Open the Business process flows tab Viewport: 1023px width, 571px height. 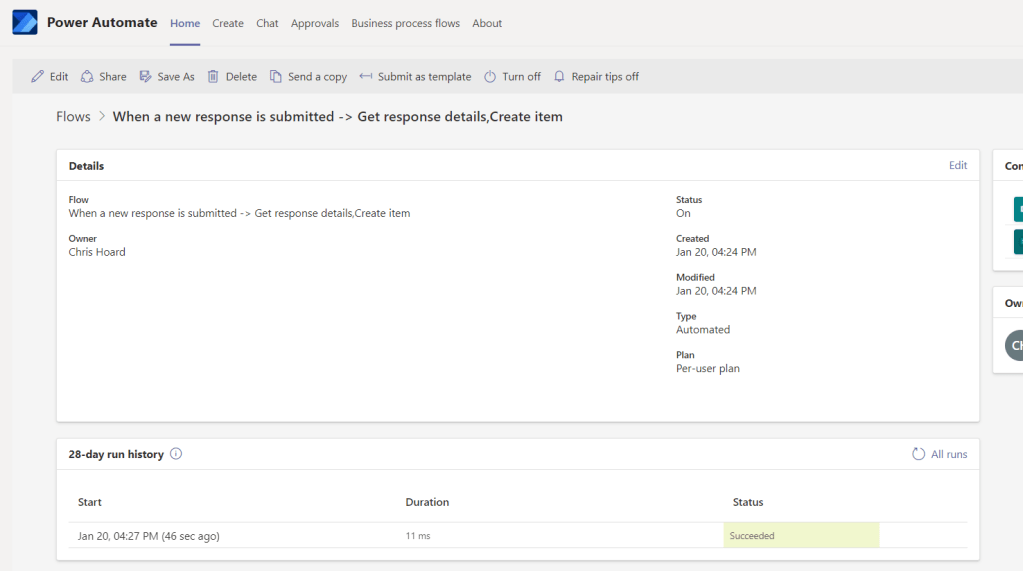(x=405, y=23)
